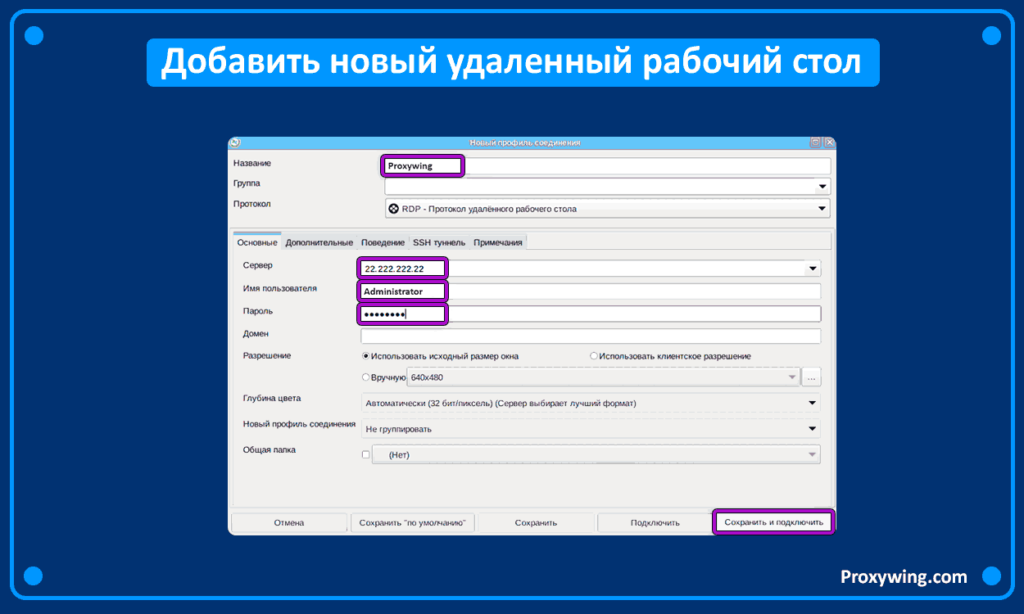This screenshot has width=1024, height=614.
Task: Expand the Group dropdown arrow
Action: tap(822, 187)
